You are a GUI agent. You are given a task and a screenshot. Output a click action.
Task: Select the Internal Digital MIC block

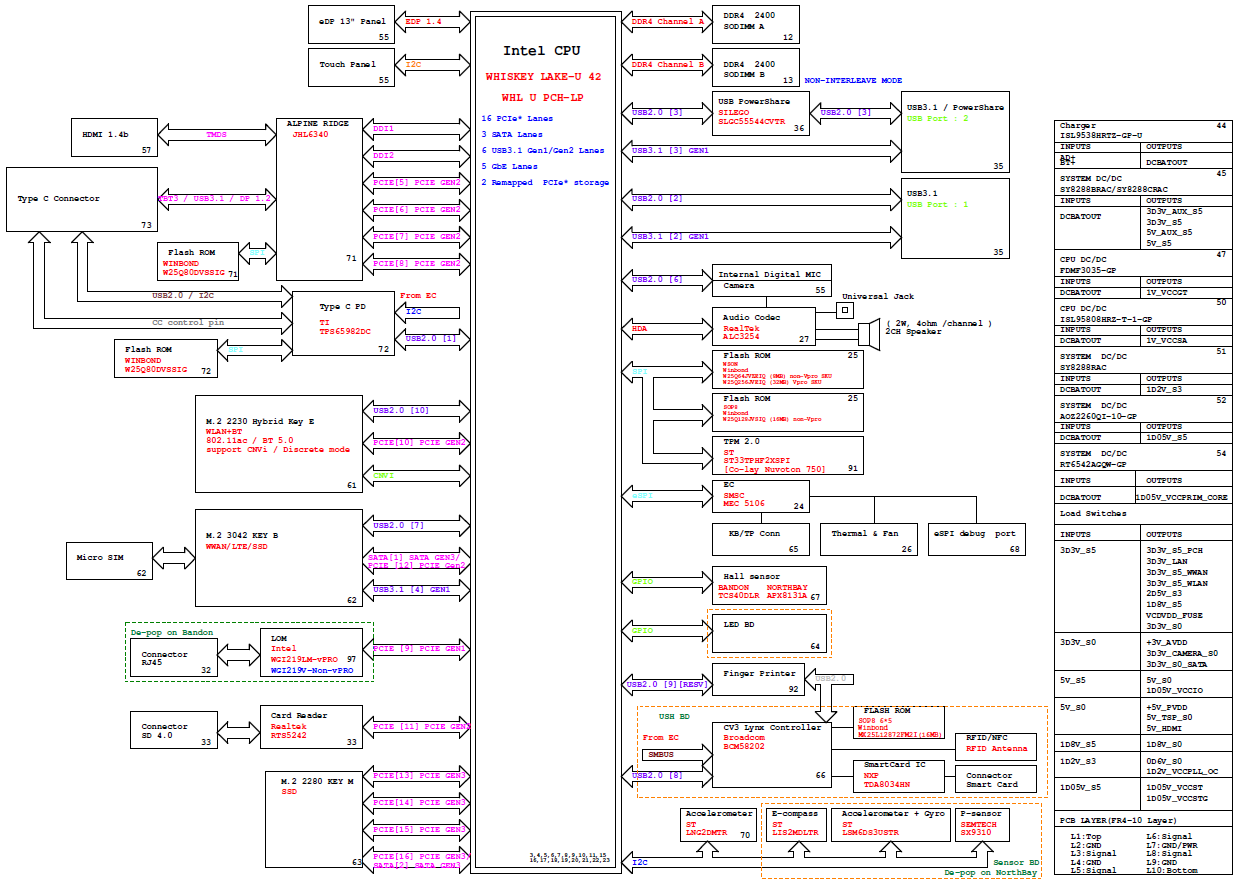pos(773,273)
